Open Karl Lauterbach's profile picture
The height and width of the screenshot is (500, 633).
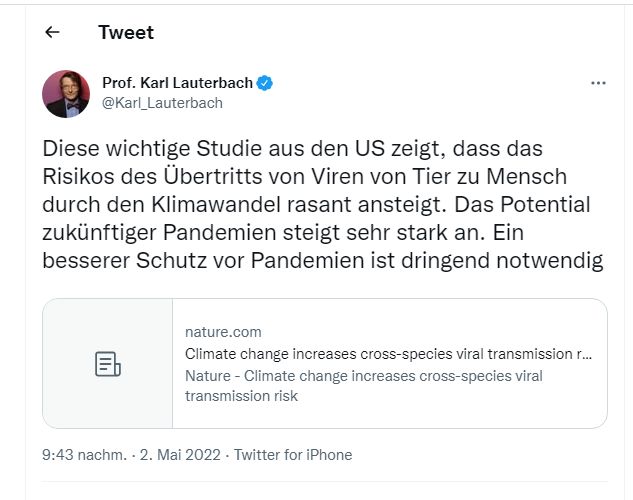point(66,93)
